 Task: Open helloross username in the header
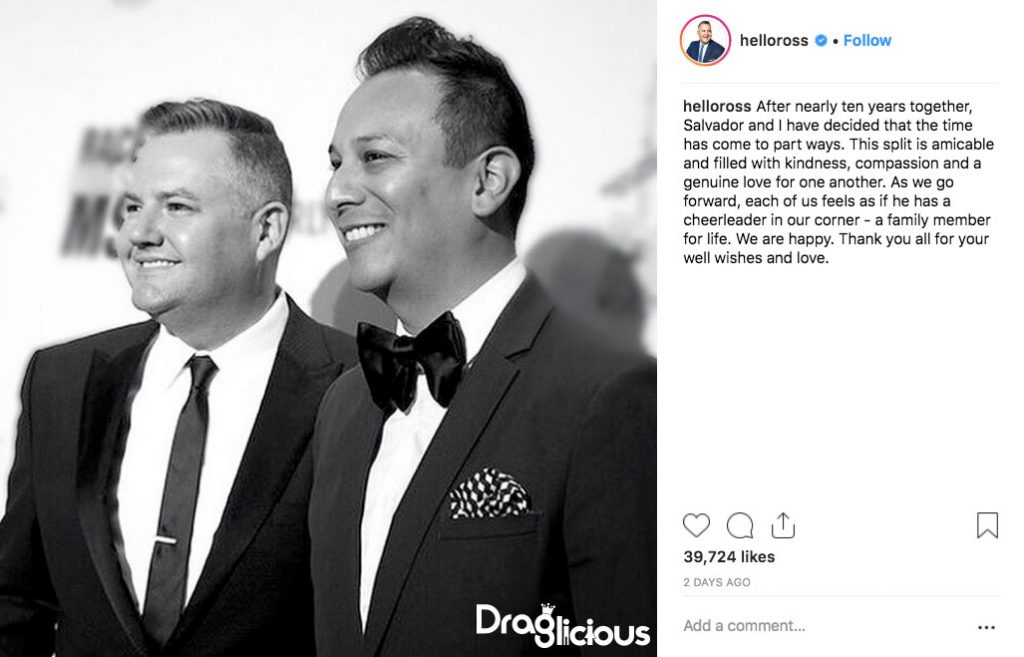(774, 40)
